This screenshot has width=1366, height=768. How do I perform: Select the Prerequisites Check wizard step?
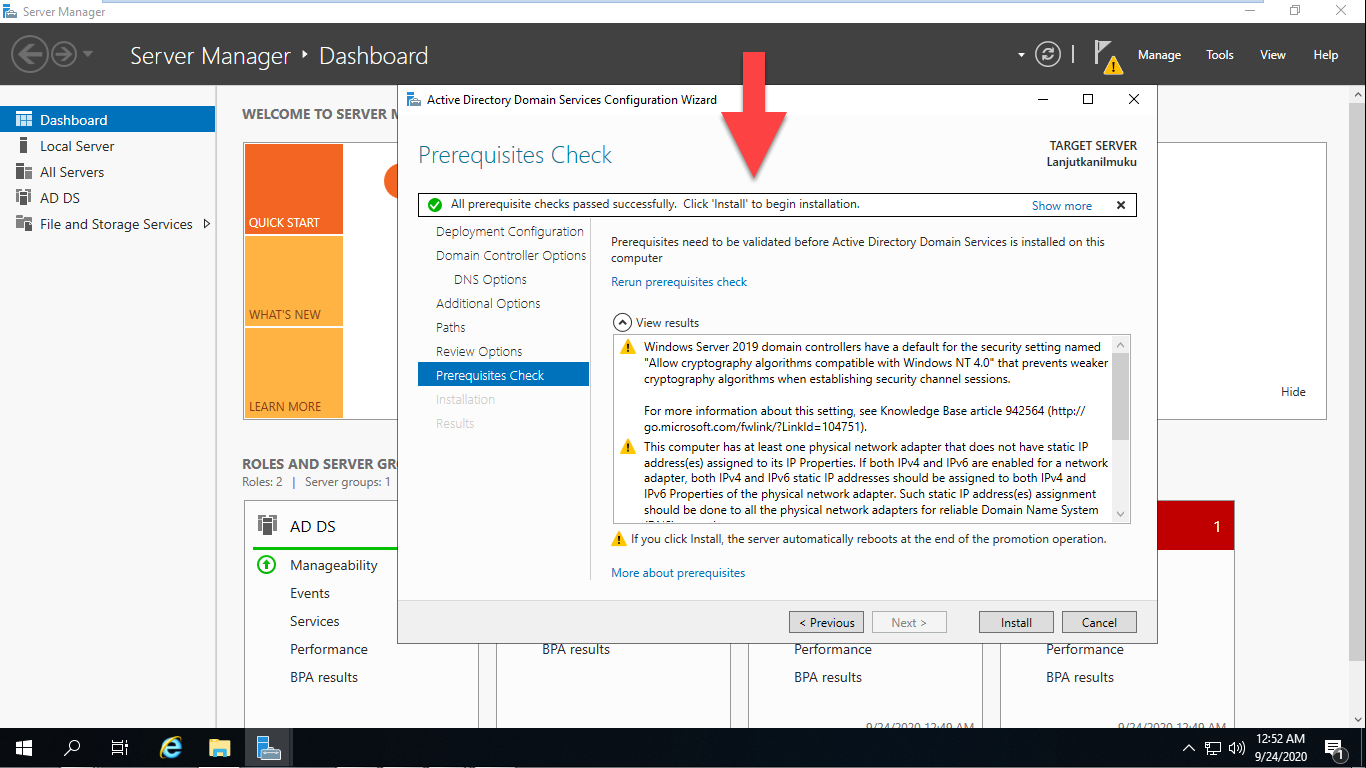pos(503,375)
